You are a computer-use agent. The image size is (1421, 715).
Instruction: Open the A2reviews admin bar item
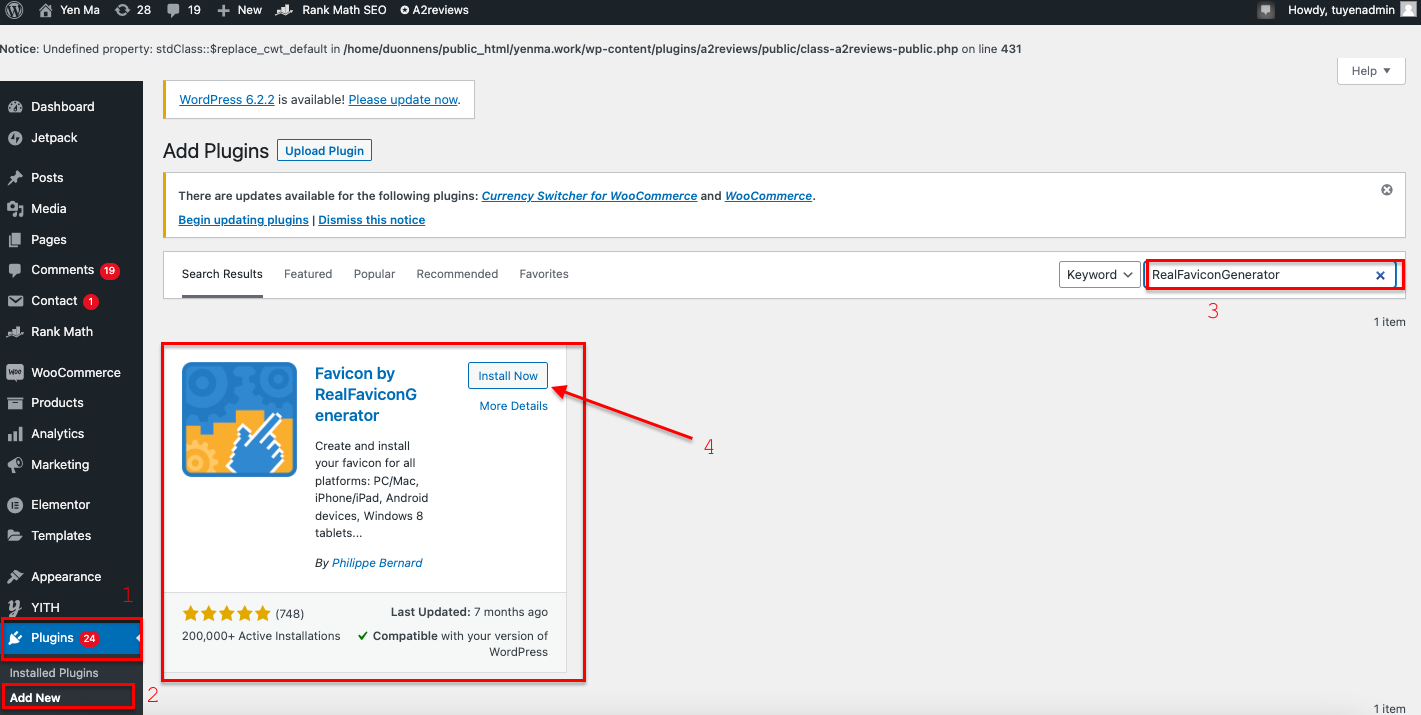click(x=434, y=10)
